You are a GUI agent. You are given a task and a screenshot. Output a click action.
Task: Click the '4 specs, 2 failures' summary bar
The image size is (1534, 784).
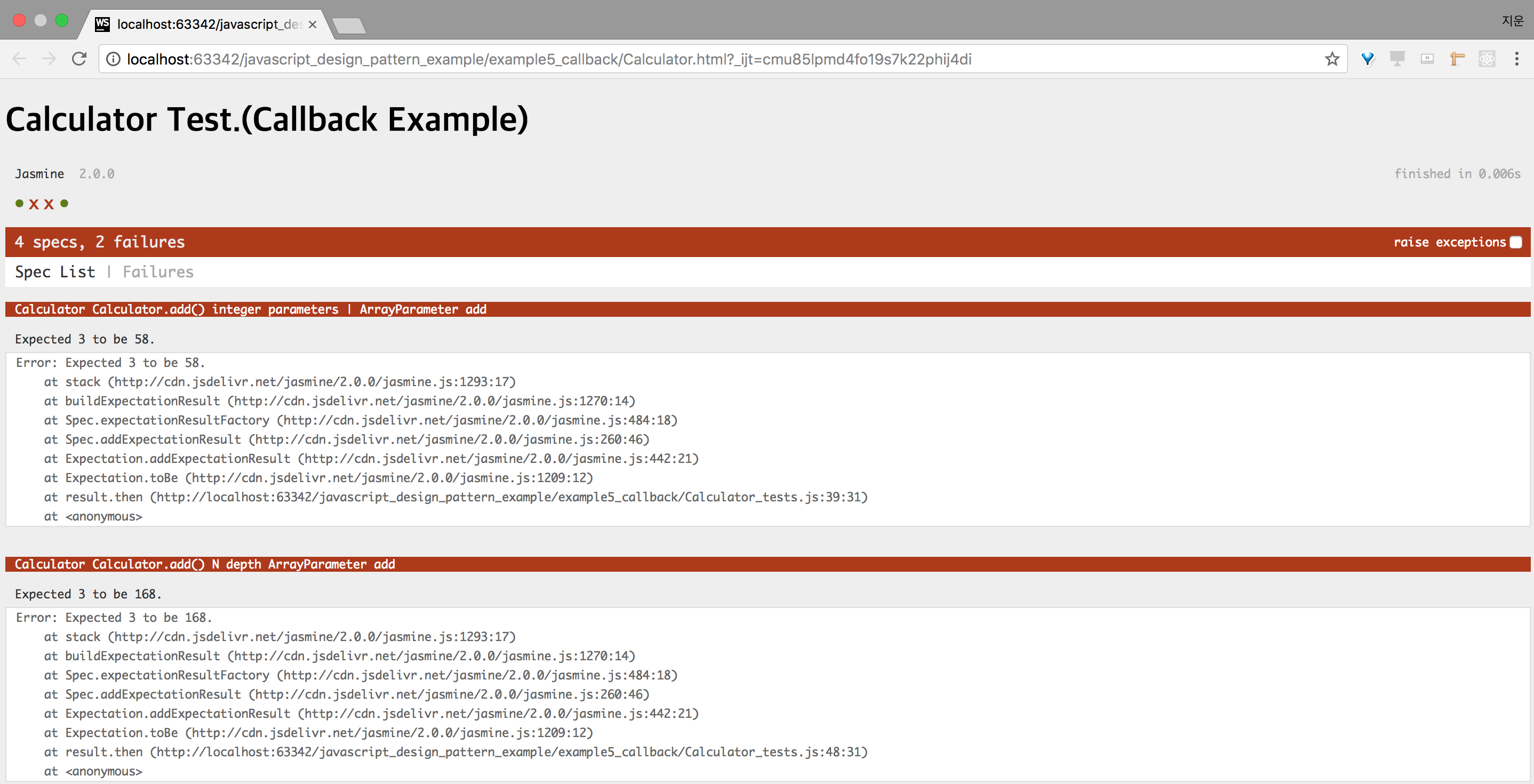point(768,242)
